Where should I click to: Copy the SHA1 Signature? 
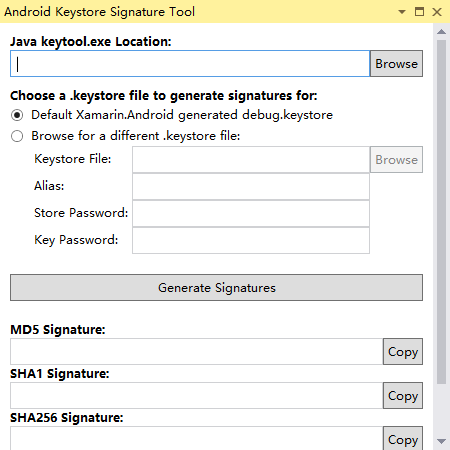403,396
